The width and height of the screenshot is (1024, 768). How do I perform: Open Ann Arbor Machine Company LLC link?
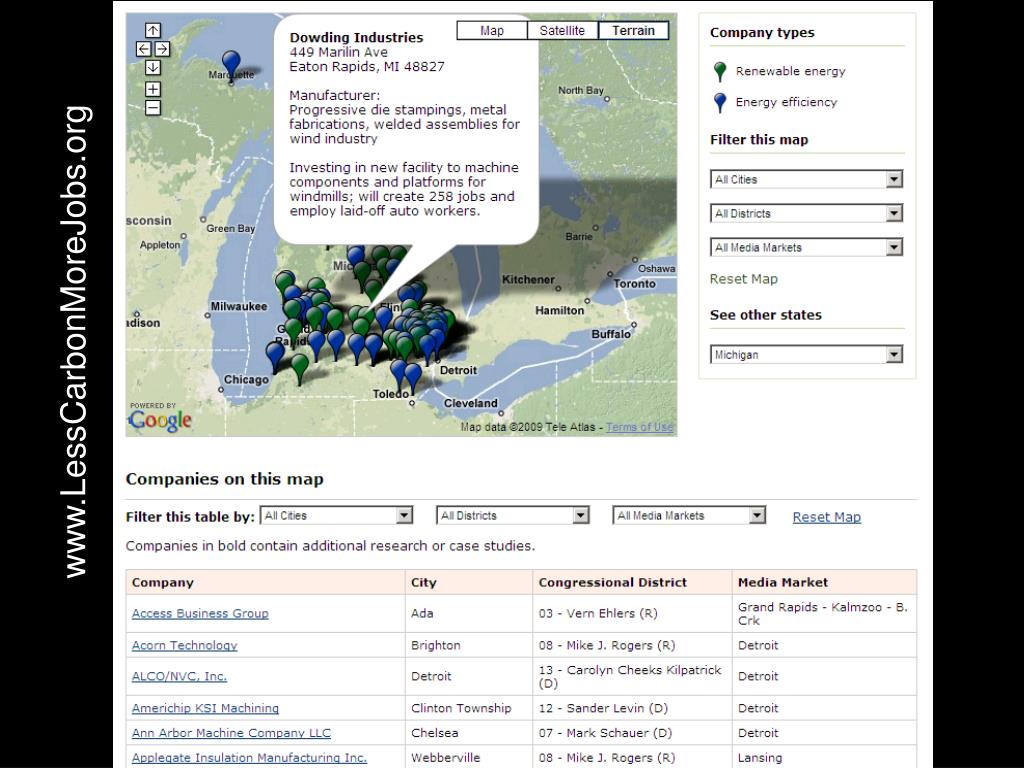click(231, 733)
